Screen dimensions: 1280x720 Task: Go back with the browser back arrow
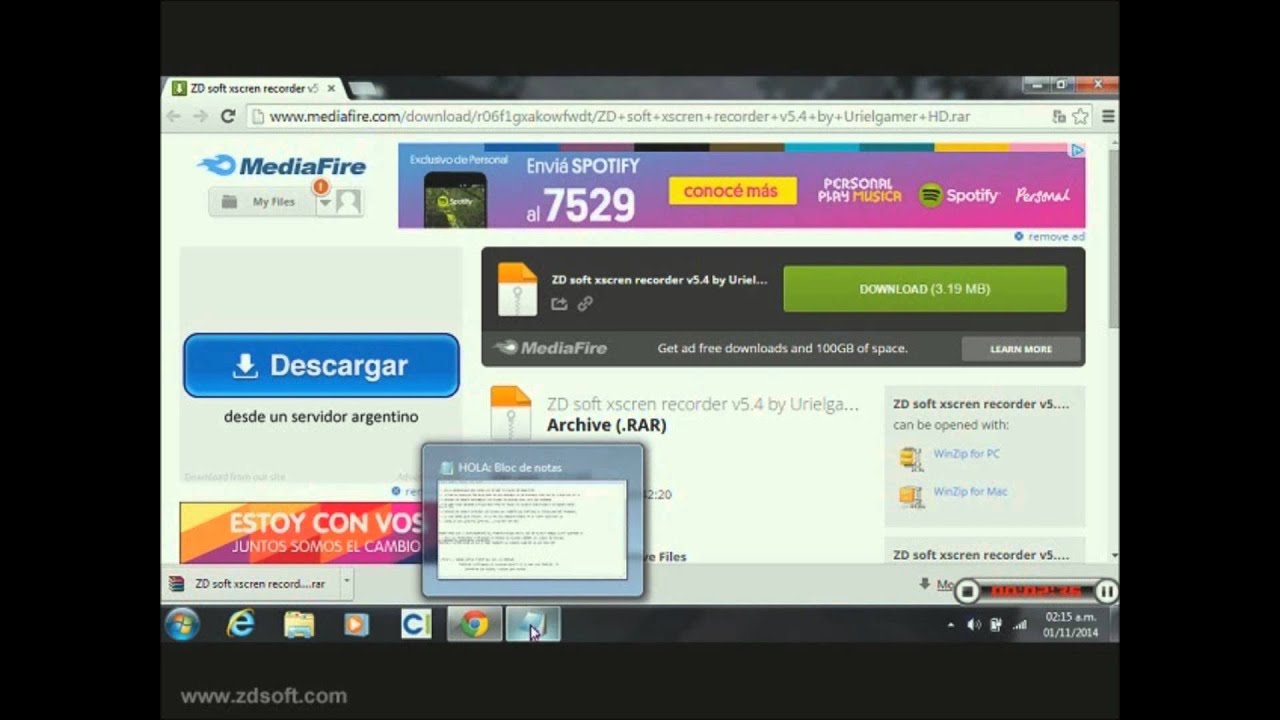click(174, 116)
